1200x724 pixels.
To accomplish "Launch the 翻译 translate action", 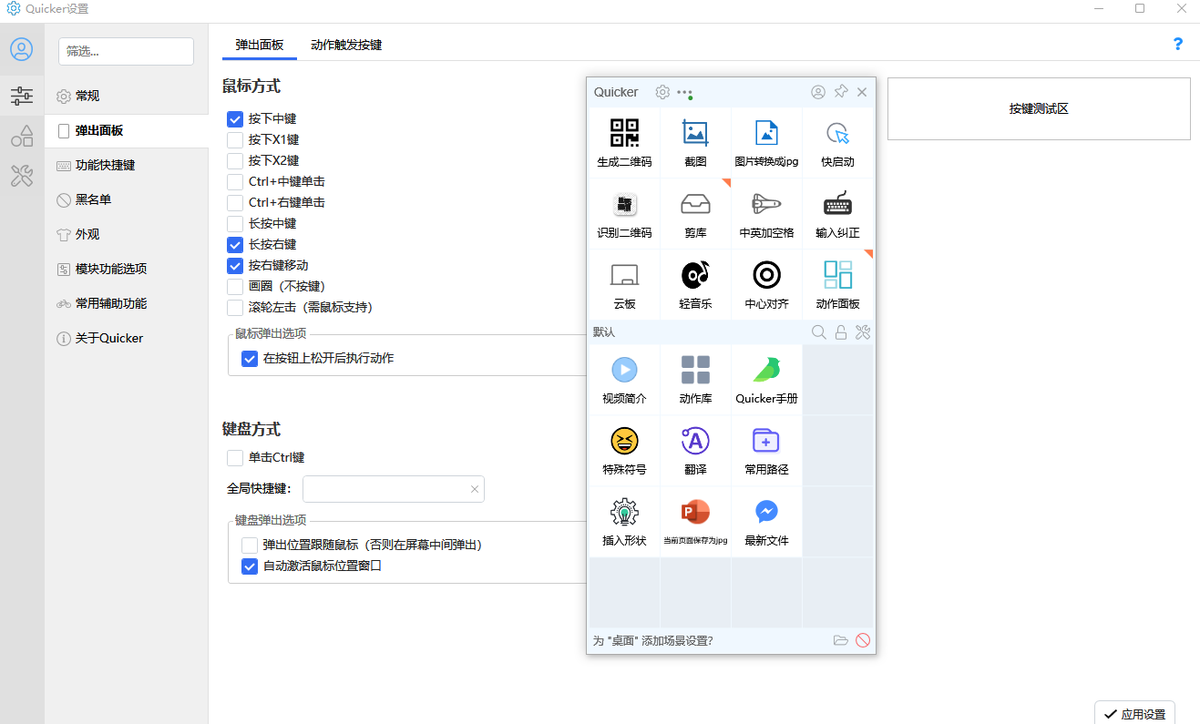I will pyautogui.click(x=695, y=450).
